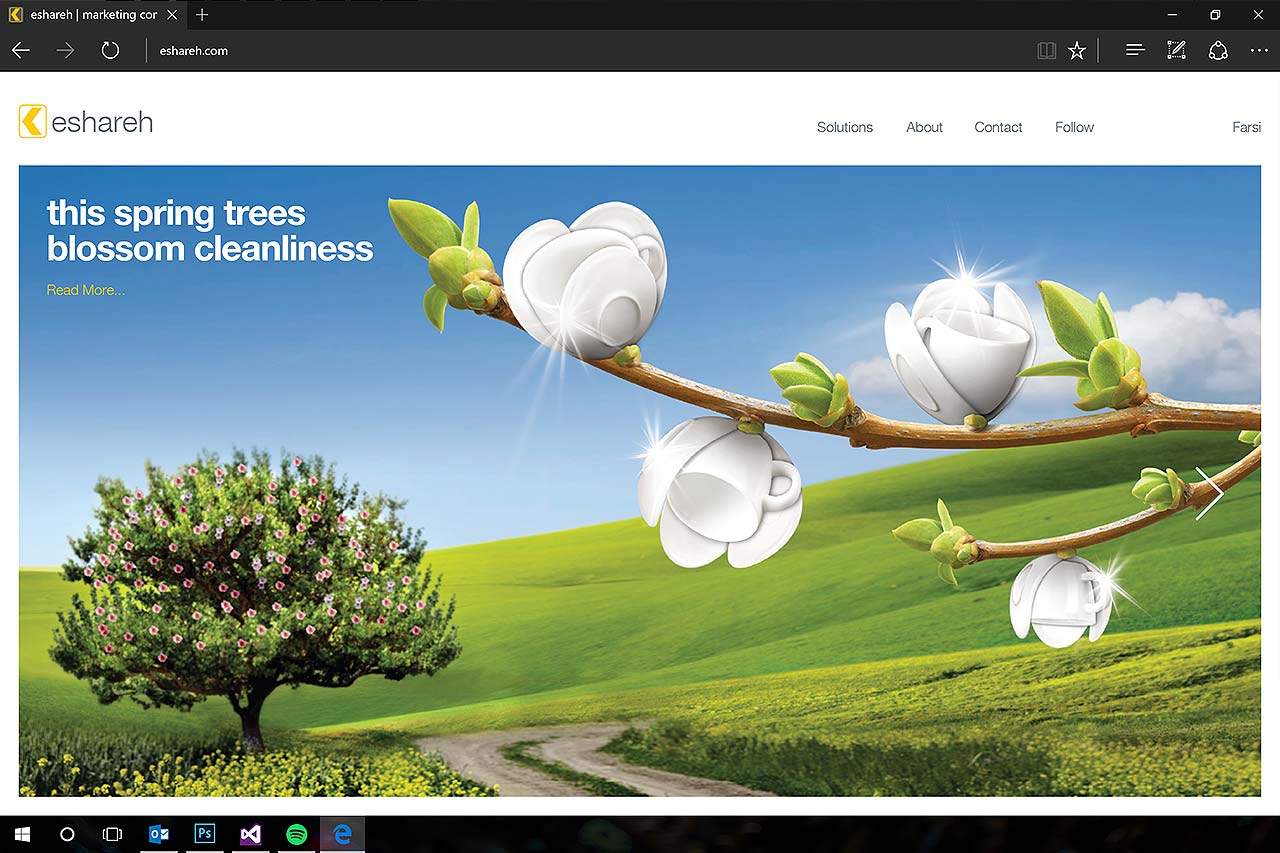Refresh the eshareh.com page
Image resolution: width=1280 pixels, height=853 pixels.
pyautogui.click(x=110, y=50)
